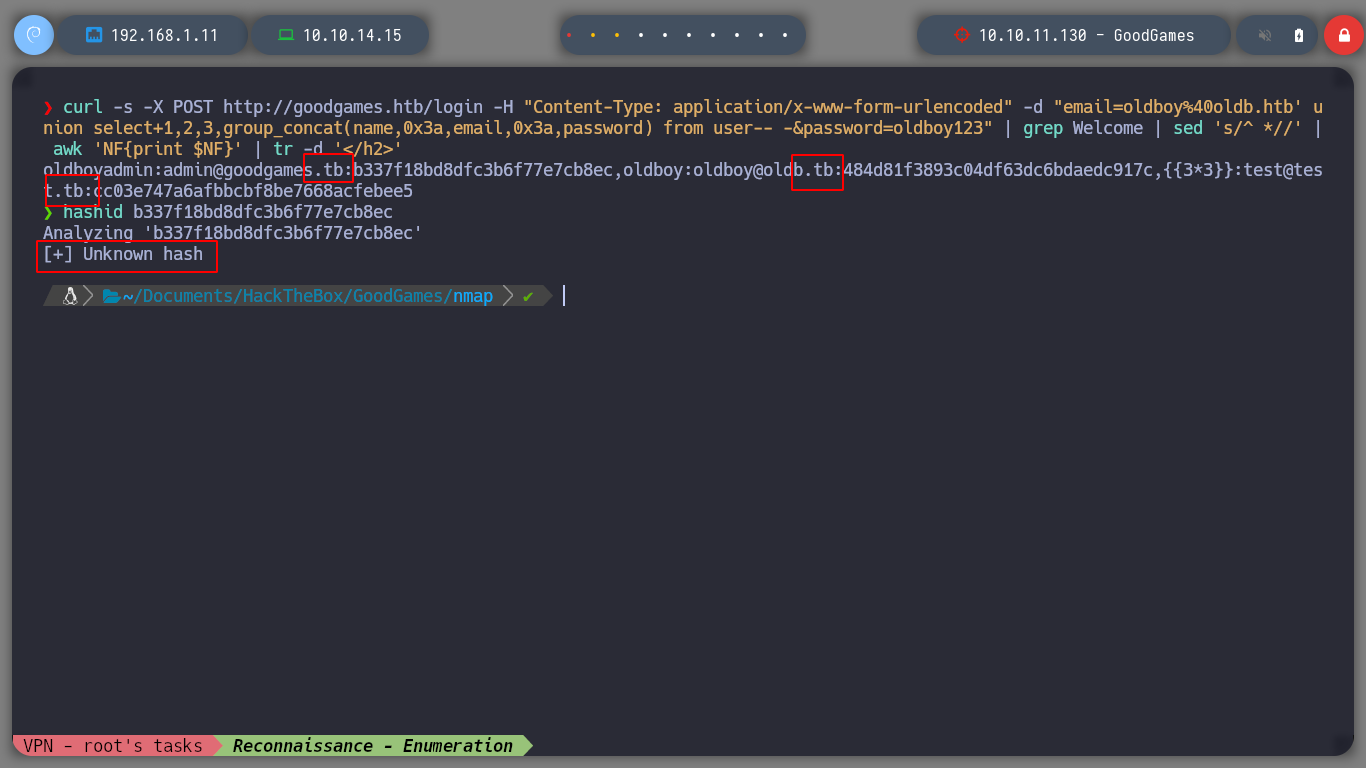The height and width of the screenshot is (768, 1366).
Task: Click the target label 10.10.11.130 - GoodGames
Action: tap(1086, 35)
